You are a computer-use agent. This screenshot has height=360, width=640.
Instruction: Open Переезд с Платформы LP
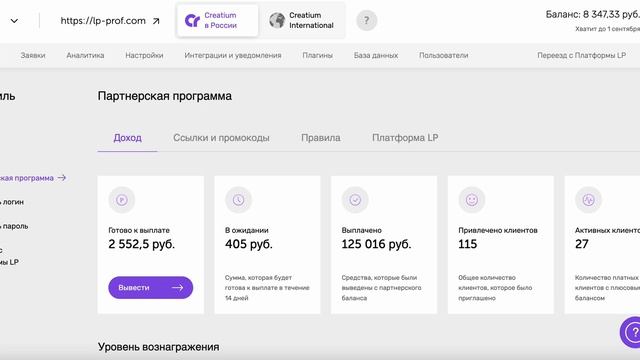[x=581, y=56]
